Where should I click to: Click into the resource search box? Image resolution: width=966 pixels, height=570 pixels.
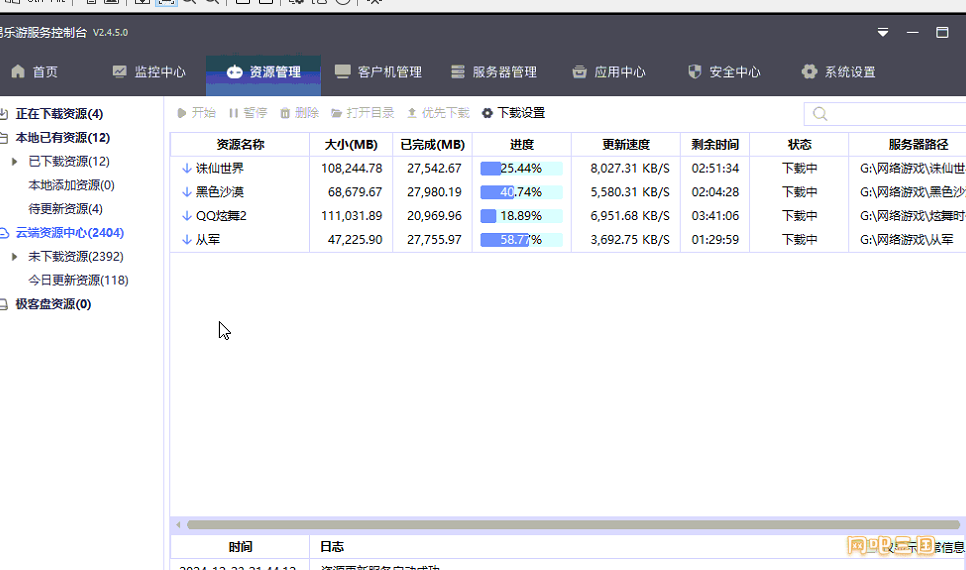tap(887, 114)
